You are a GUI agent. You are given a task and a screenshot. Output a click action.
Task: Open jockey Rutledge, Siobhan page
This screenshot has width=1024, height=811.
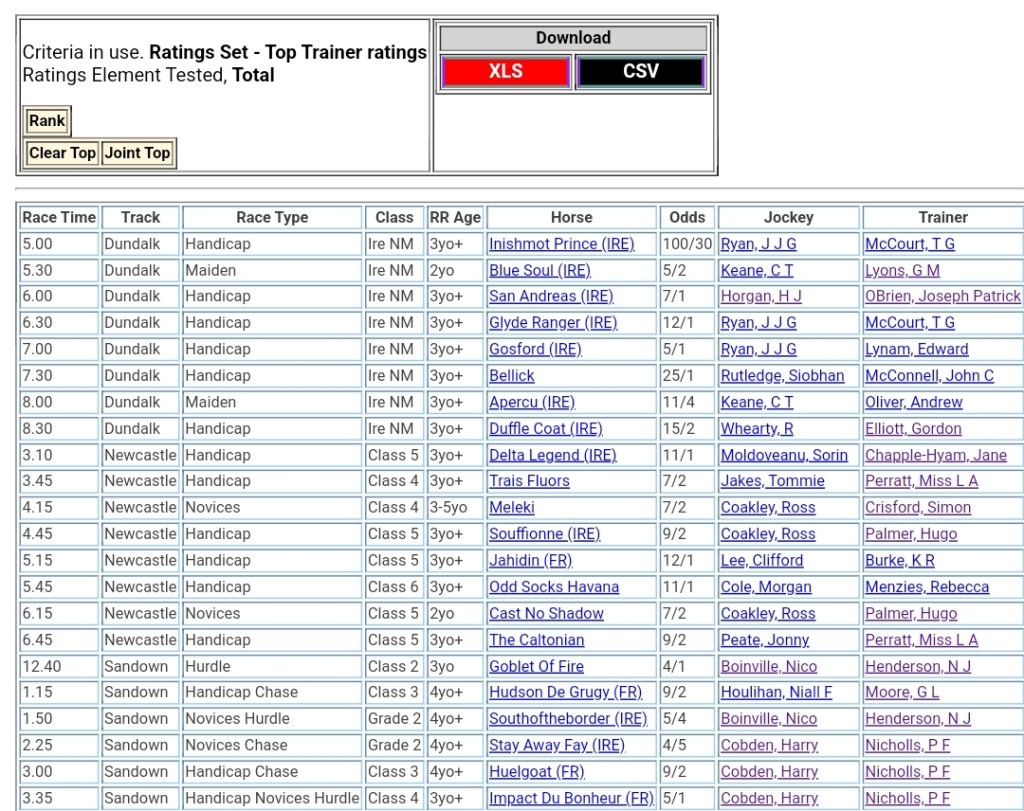[782, 376]
